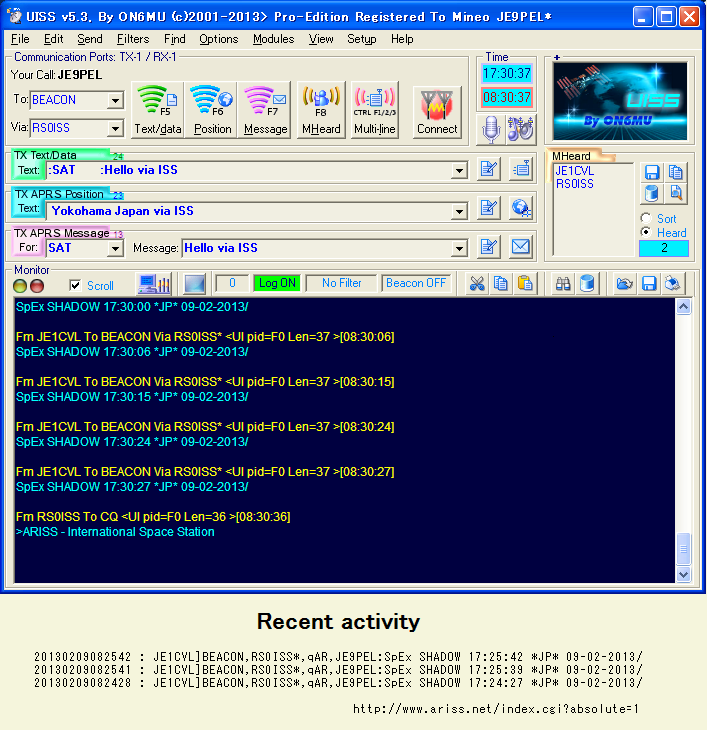Image resolution: width=707 pixels, height=730 pixels.
Task: Click the red indicator light in Monitor
Action: [x=37, y=286]
